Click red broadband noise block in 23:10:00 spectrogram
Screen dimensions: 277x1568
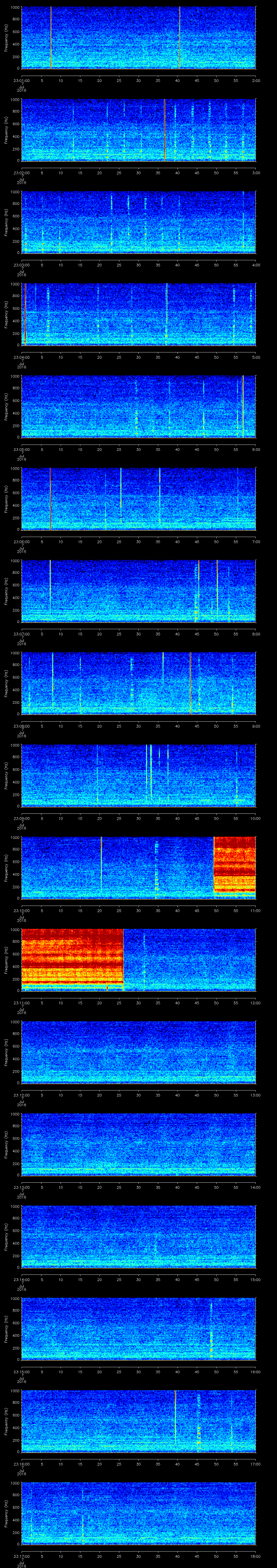coord(234,864)
